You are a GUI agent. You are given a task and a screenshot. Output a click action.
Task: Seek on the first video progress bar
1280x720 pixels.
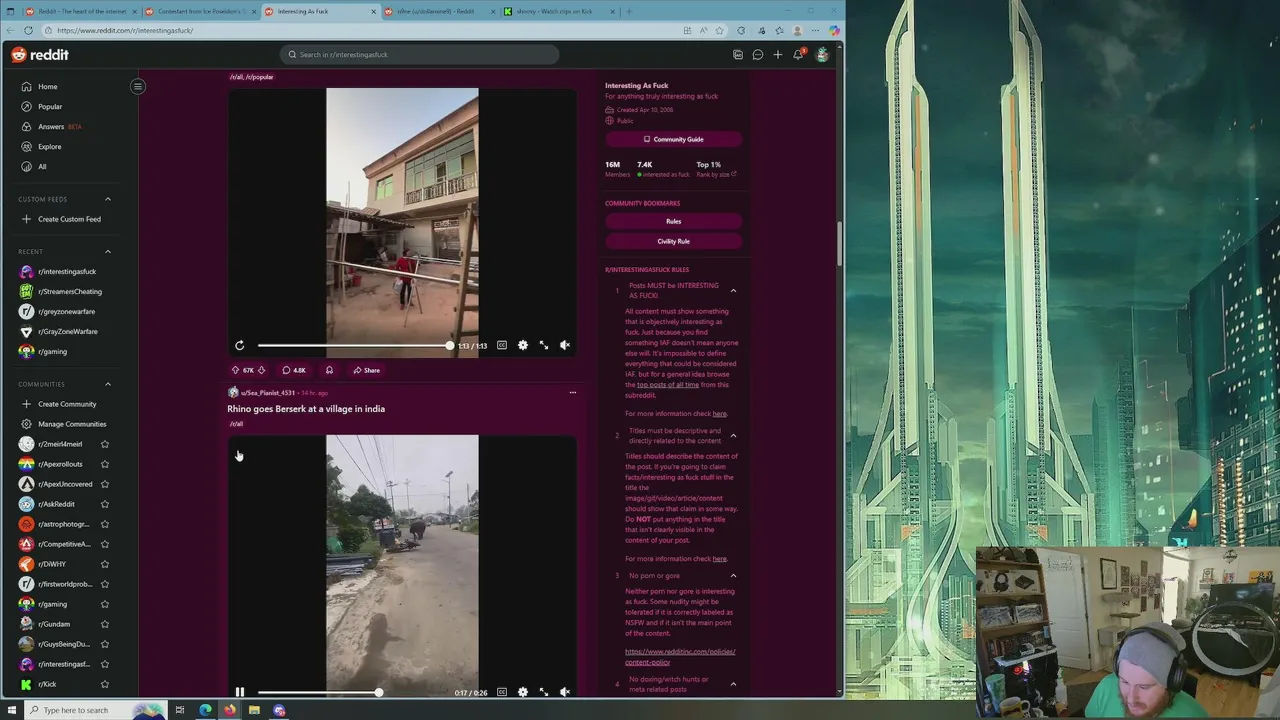(354, 345)
